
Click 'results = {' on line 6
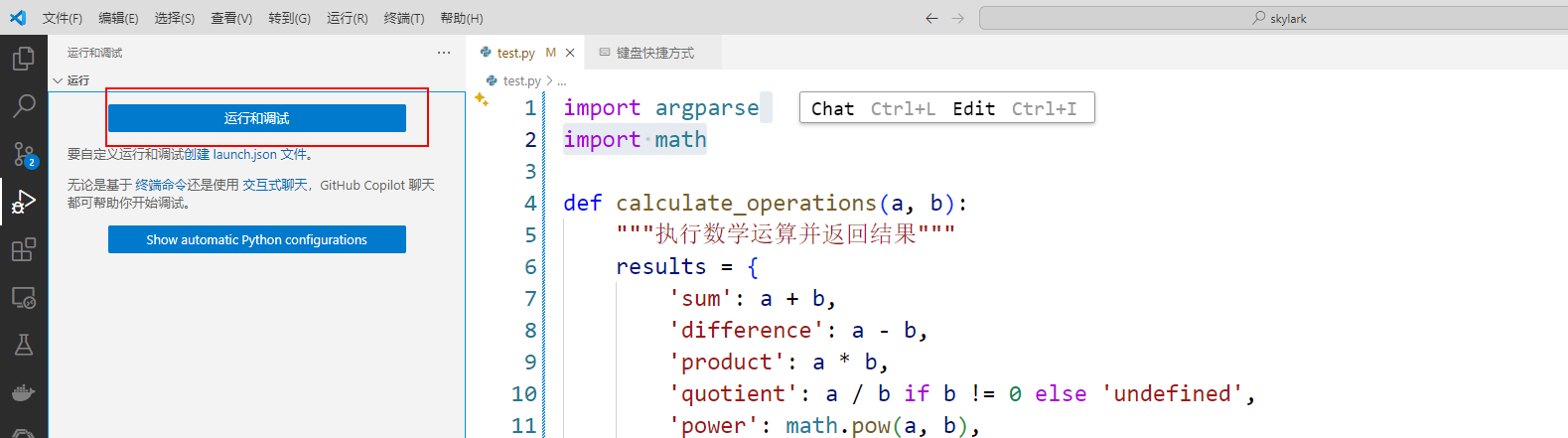coord(687,266)
